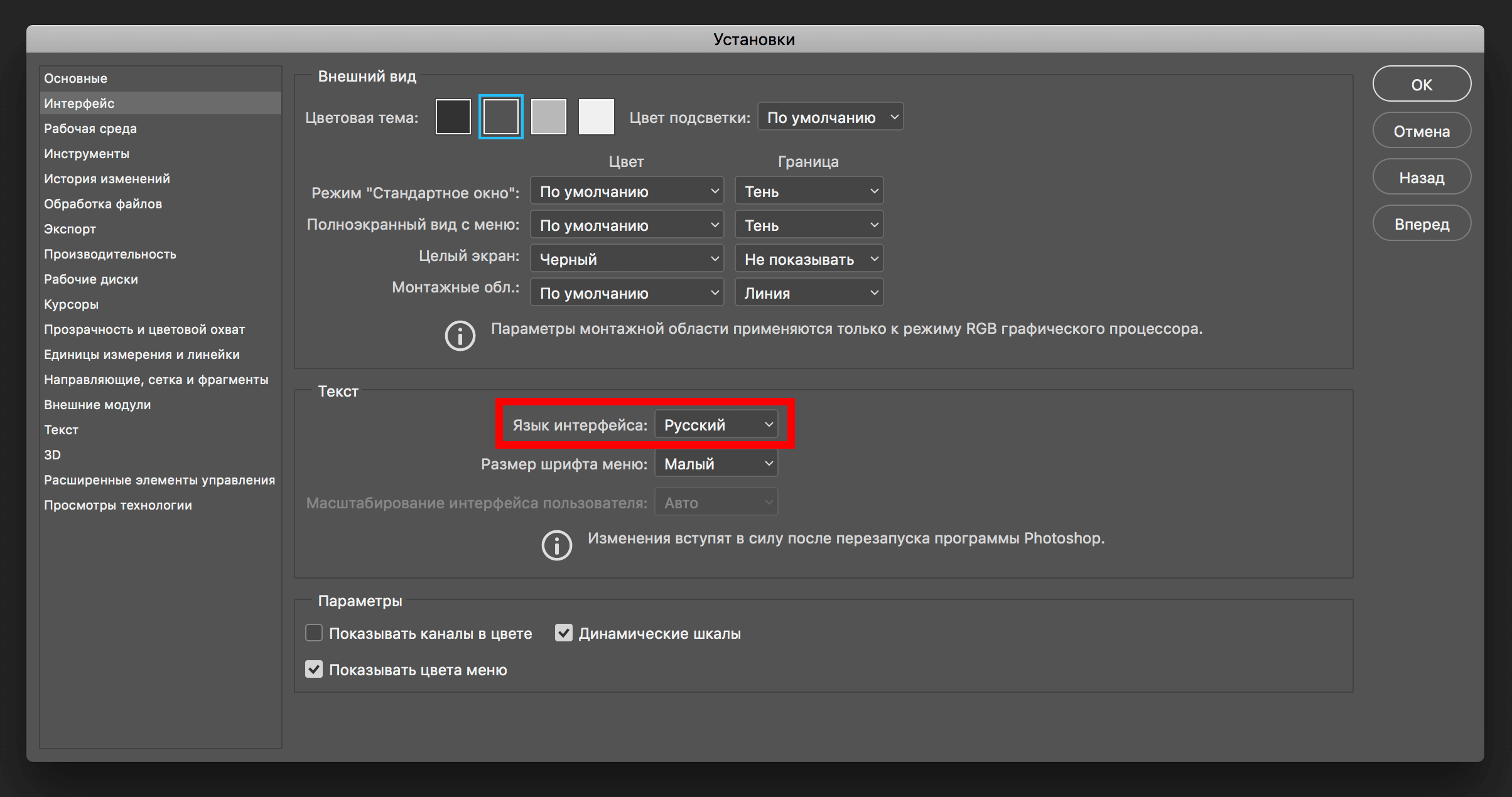Open Монтажные обл. border dropdown showing Линия

pos(809,292)
